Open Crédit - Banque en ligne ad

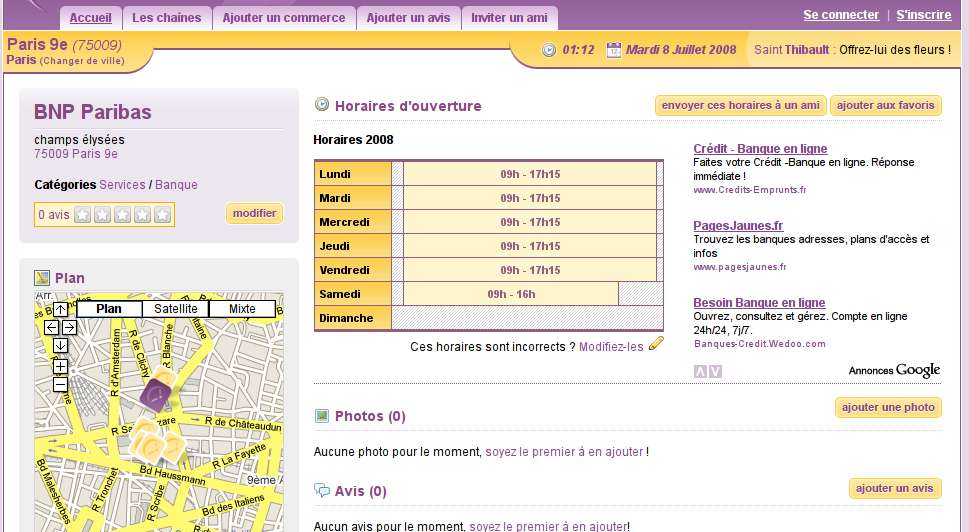(x=760, y=148)
